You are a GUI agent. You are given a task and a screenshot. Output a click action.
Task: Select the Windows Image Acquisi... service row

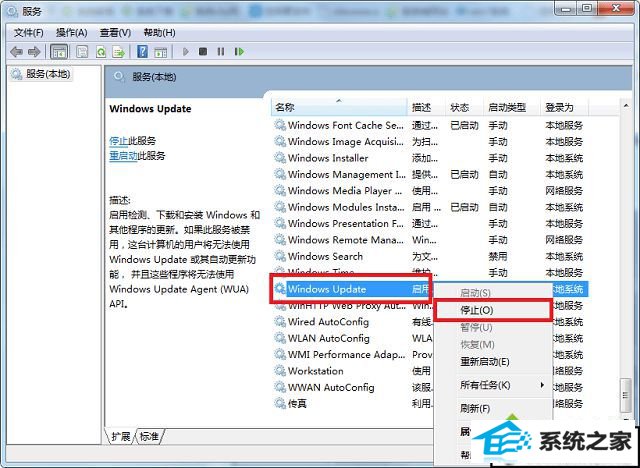coord(430,142)
